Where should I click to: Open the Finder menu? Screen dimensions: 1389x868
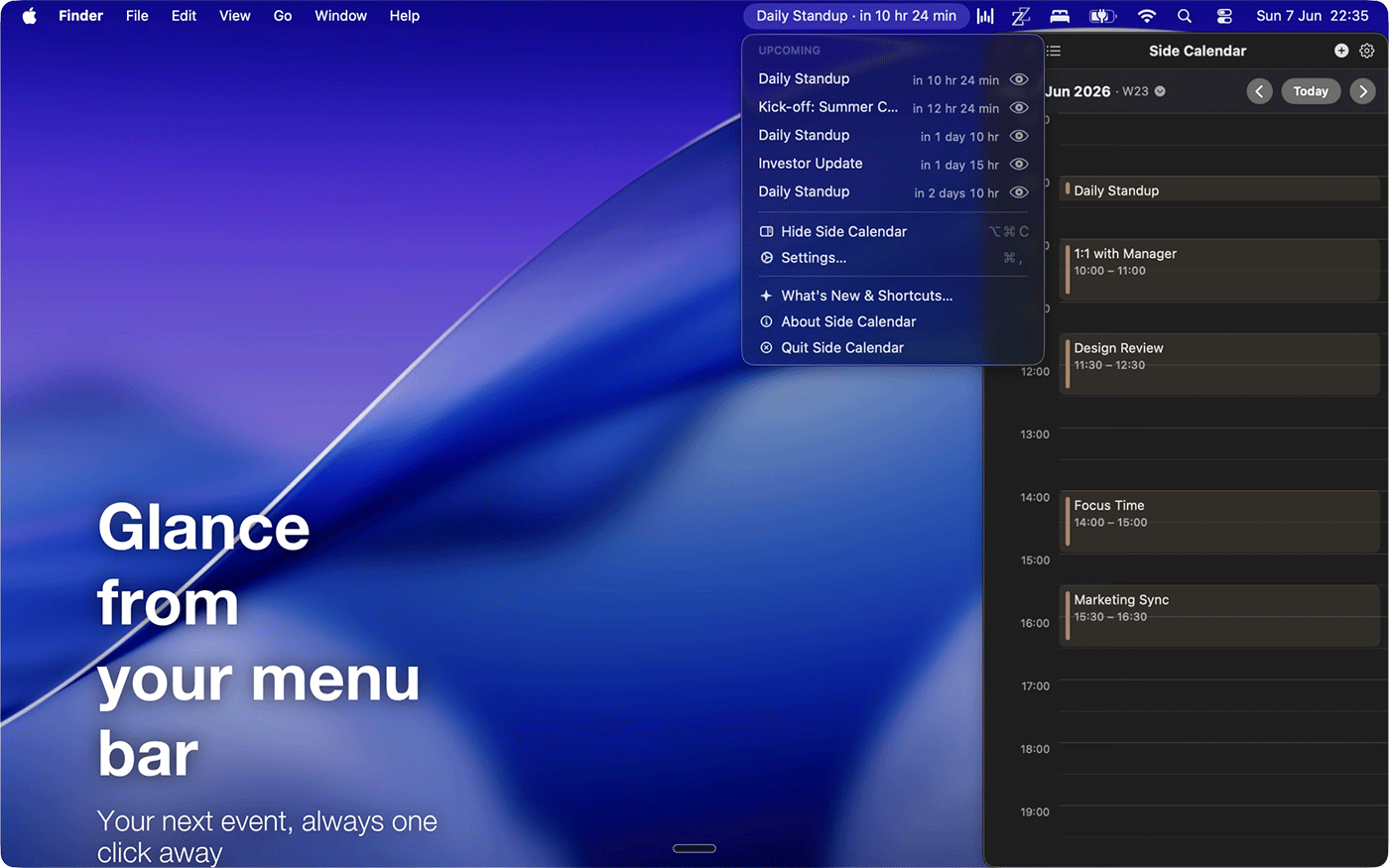(x=80, y=16)
